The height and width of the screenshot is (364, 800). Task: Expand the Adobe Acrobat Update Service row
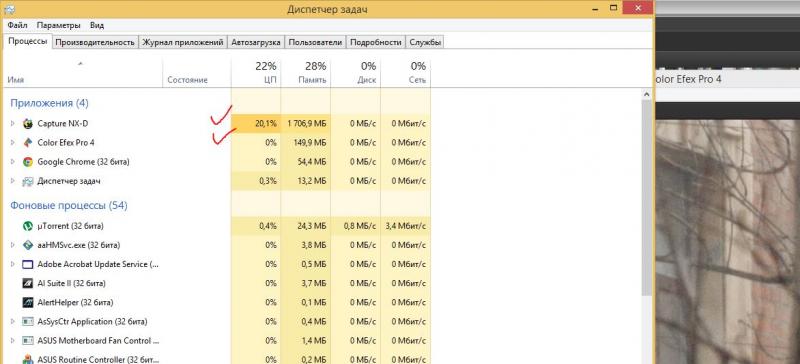pyautogui.click(x=13, y=264)
